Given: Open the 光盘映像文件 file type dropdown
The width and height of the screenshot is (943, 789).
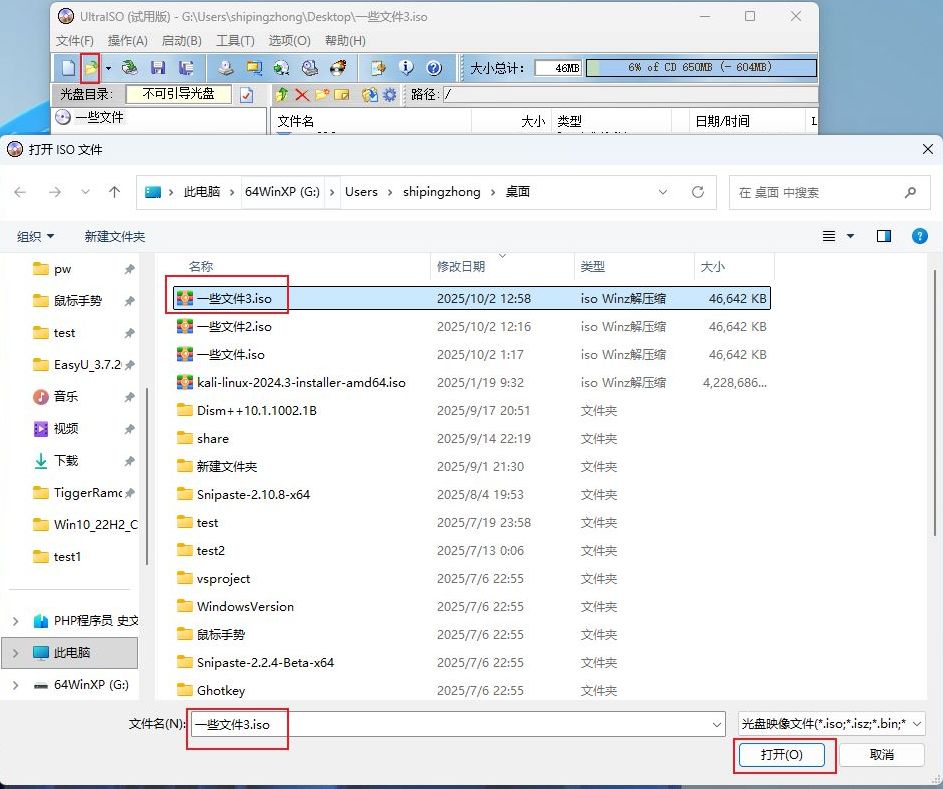Looking at the screenshot, I should pyautogui.click(x=831, y=724).
